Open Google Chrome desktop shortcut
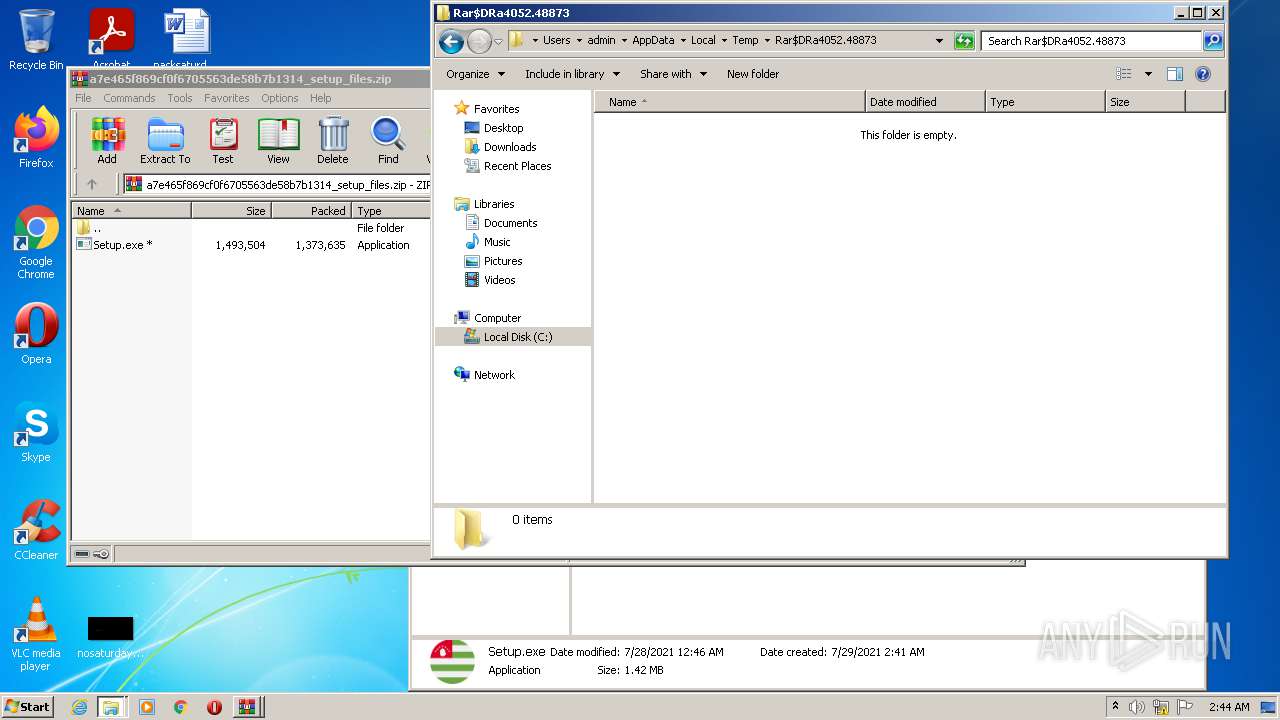Screen dimensions: 1280x720 36,242
